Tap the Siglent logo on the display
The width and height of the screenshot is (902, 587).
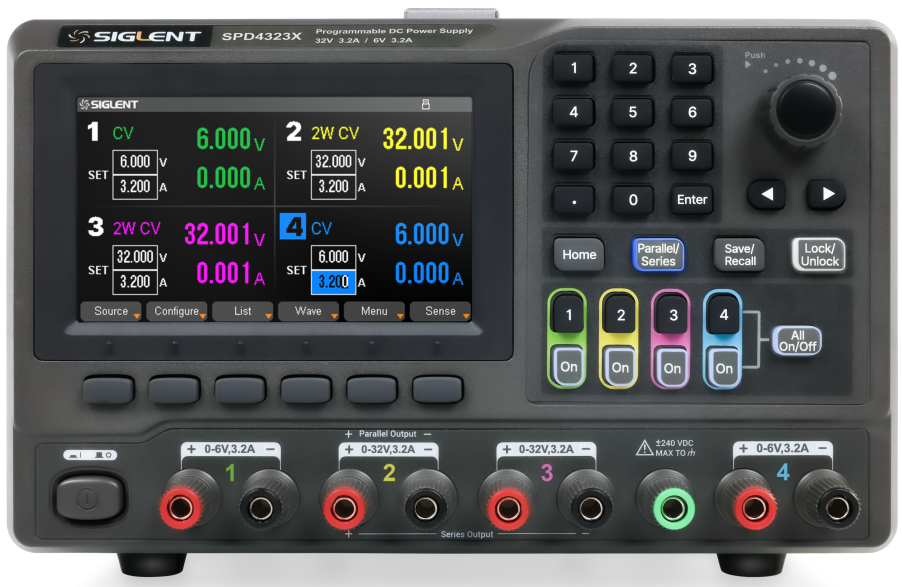coord(109,104)
